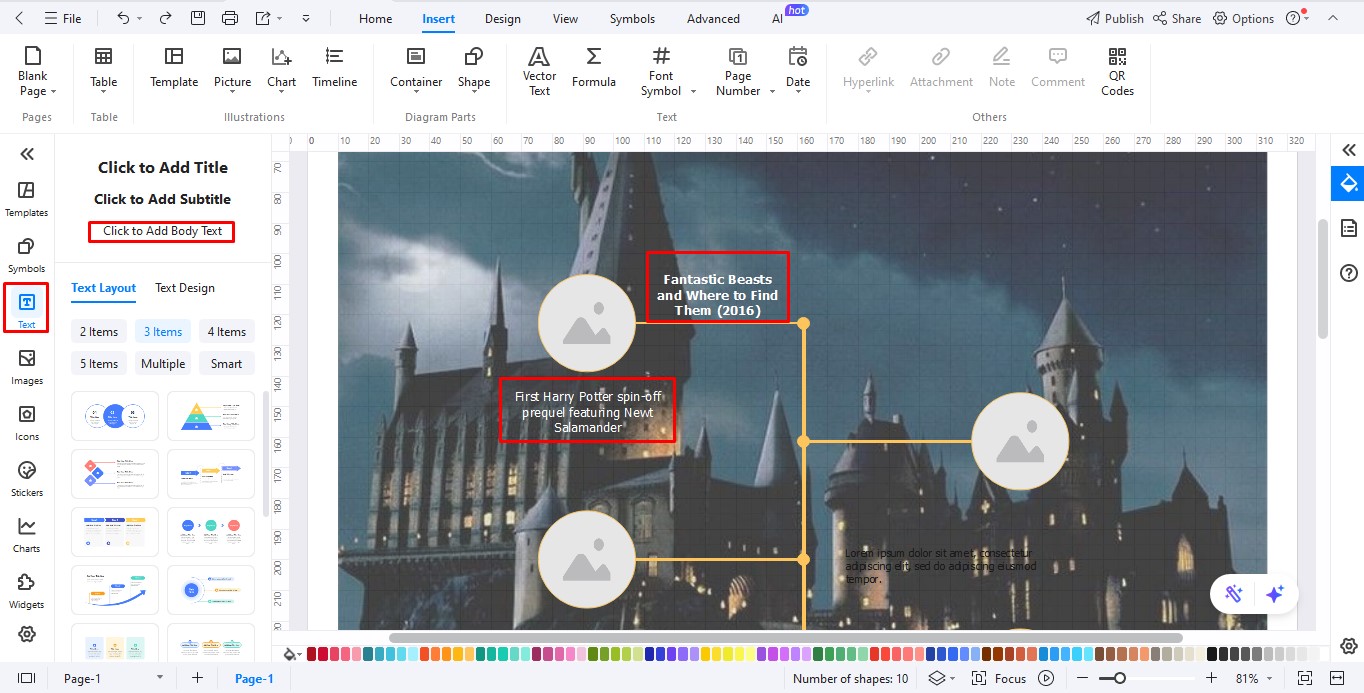Click to Add Subtitle
Viewport: 1364px width, 693px height.
tap(162, 199)
